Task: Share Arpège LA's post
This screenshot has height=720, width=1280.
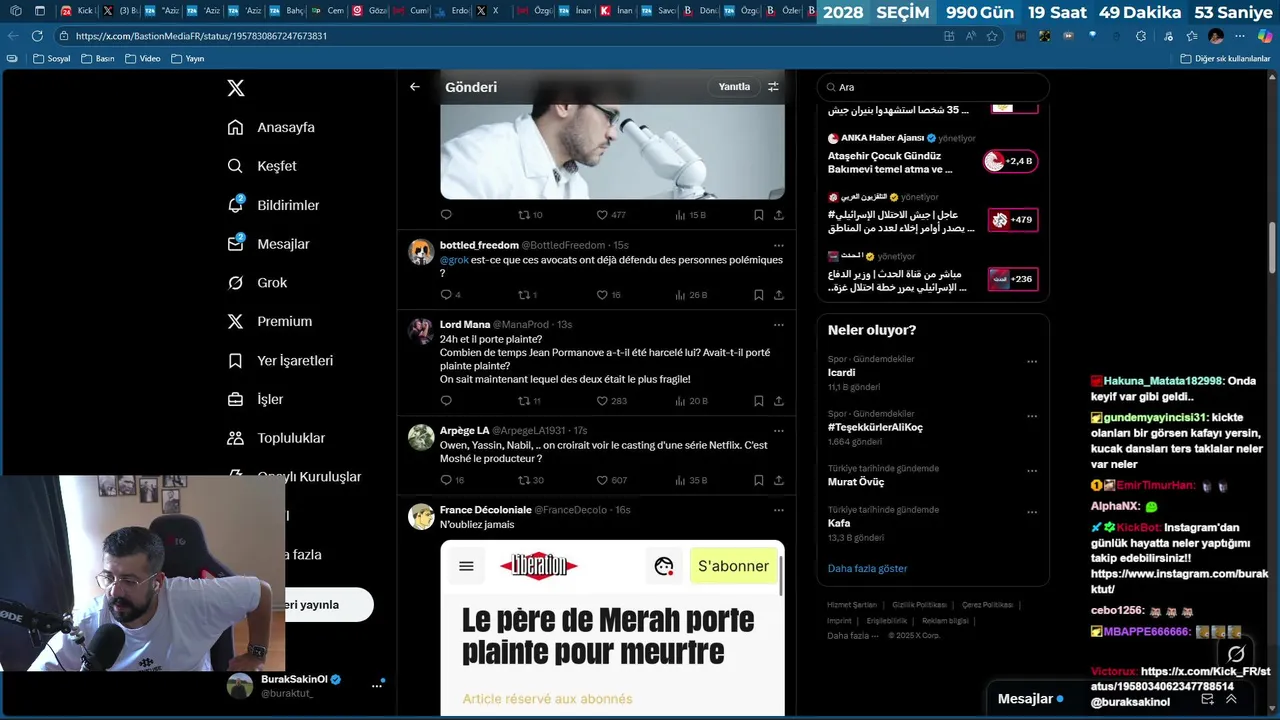Action: click(x=779, y=480)
